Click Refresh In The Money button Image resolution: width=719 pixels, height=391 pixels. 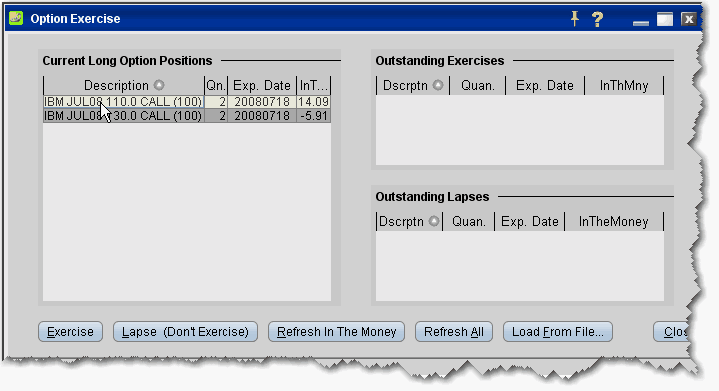click(336, 332)
